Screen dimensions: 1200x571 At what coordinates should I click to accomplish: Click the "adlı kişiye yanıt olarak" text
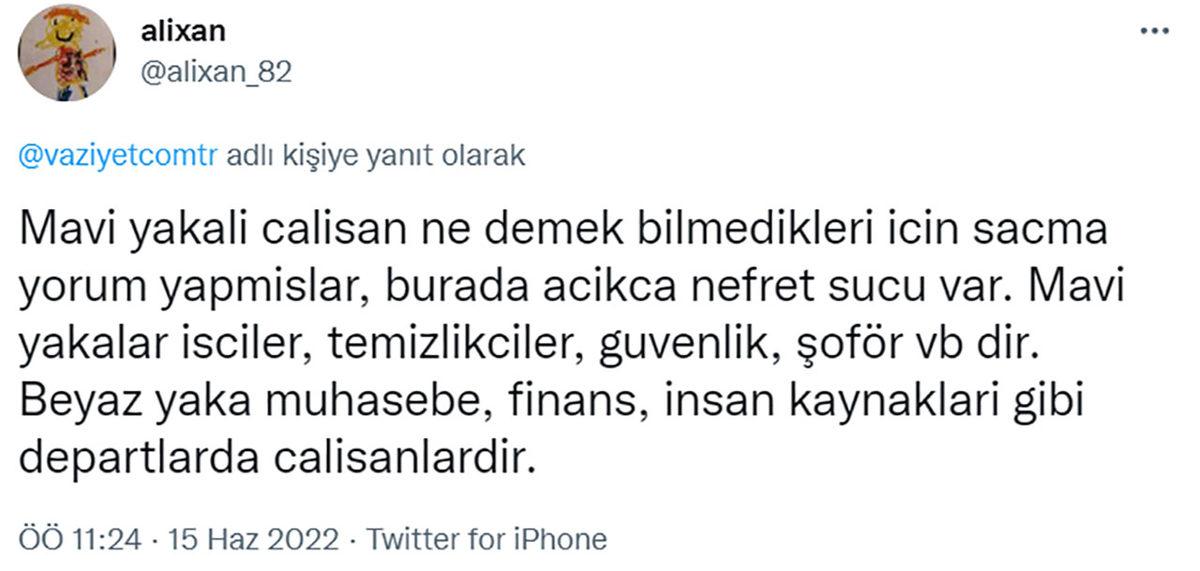click(x=376, y=158)
